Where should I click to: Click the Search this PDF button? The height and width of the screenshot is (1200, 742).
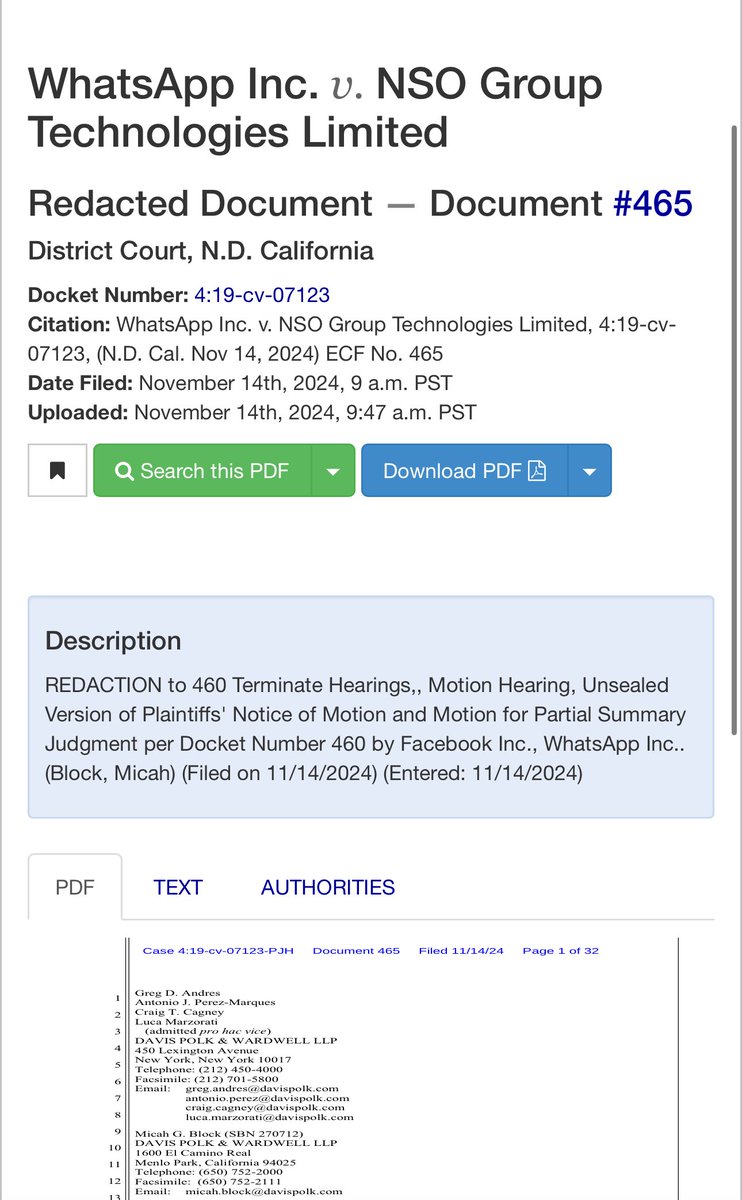(203, 470)
